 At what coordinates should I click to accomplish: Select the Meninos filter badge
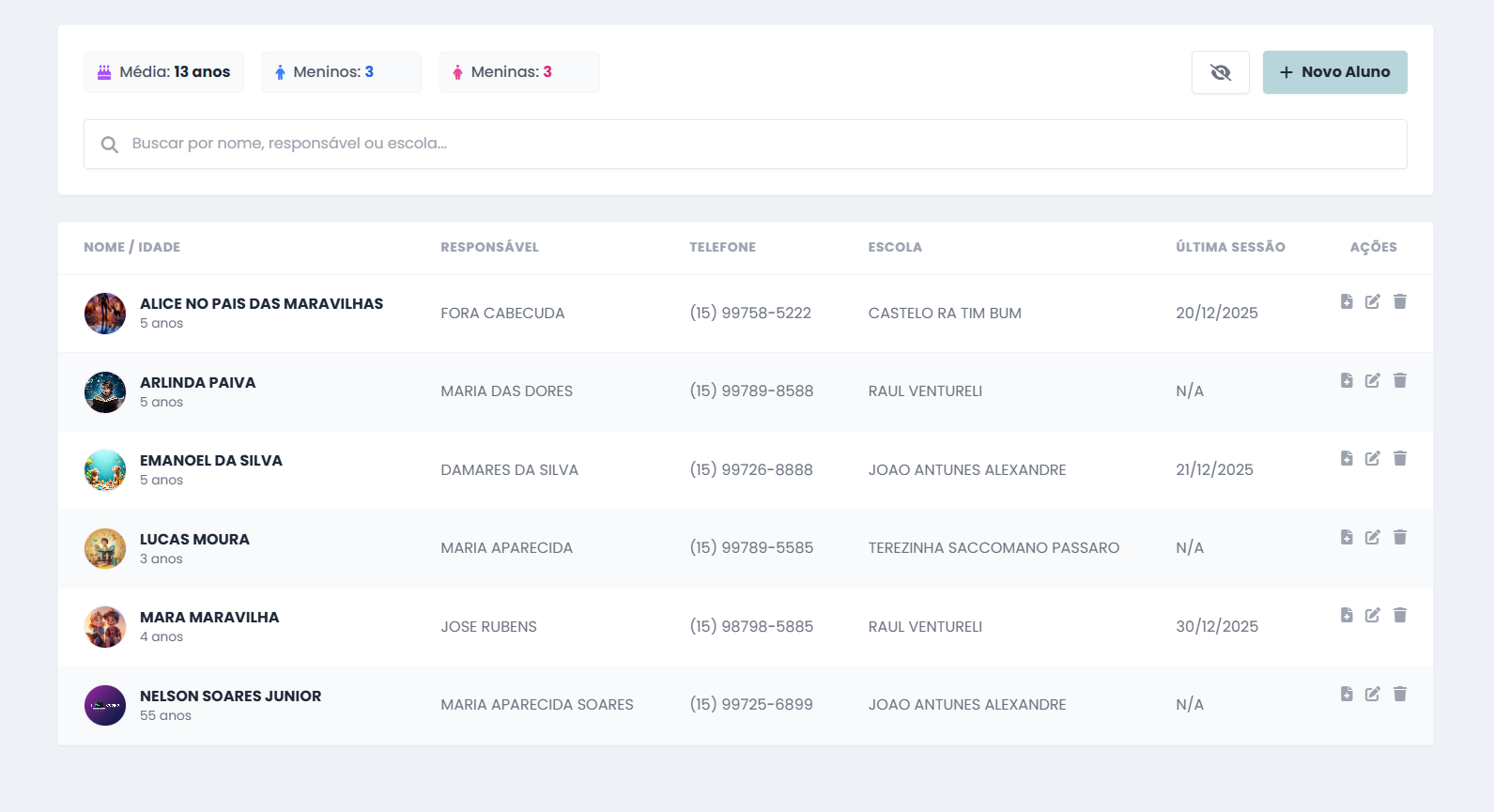(x=341, y=72)
